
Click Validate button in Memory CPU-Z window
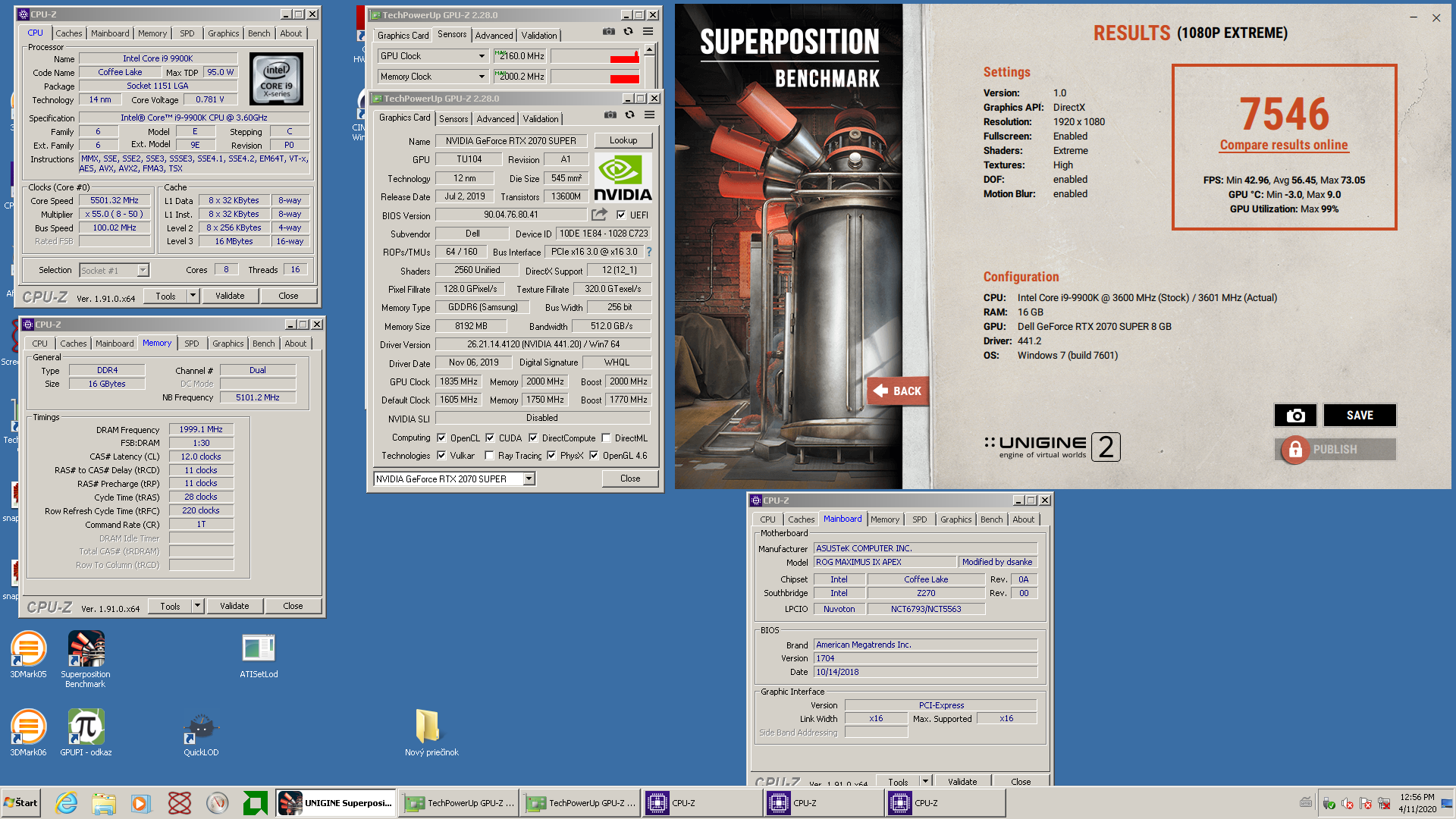tap(234, 606)
